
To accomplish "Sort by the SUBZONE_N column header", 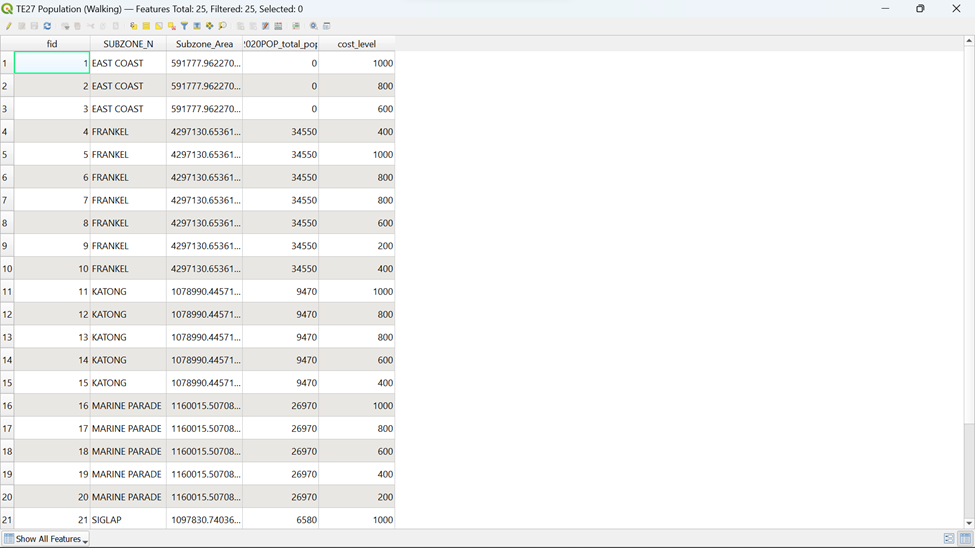I will 128,44.
